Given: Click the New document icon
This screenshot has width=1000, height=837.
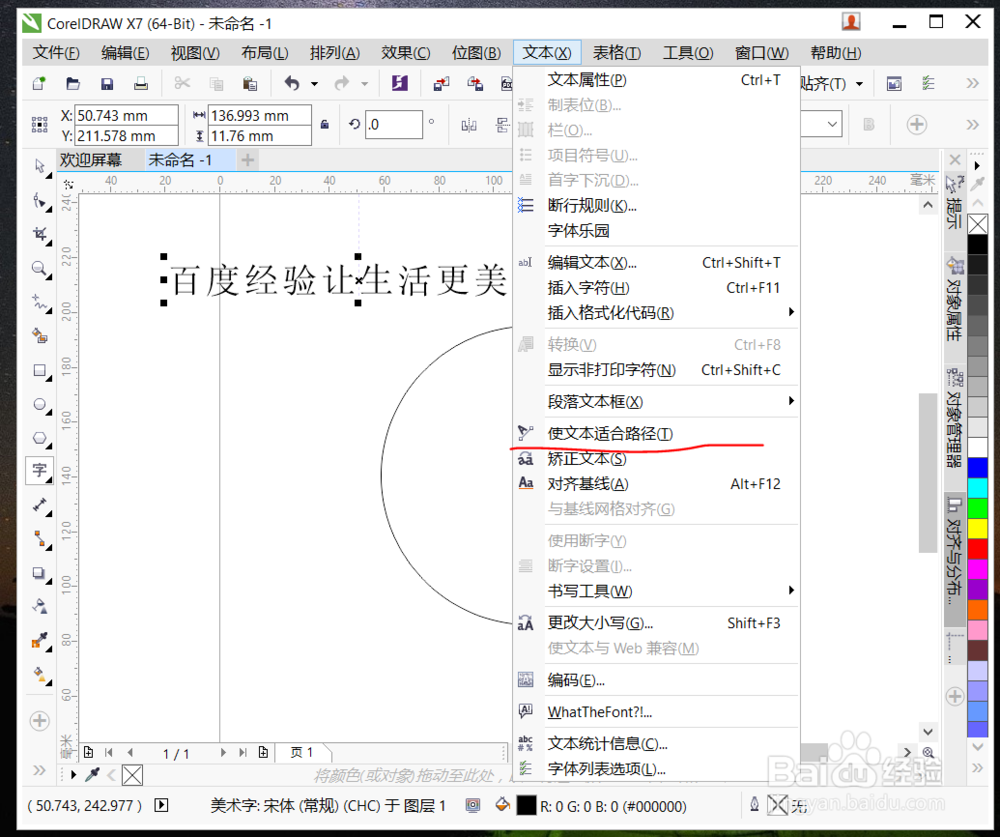Looking at the screenshot, I should (x=39, y=83).
